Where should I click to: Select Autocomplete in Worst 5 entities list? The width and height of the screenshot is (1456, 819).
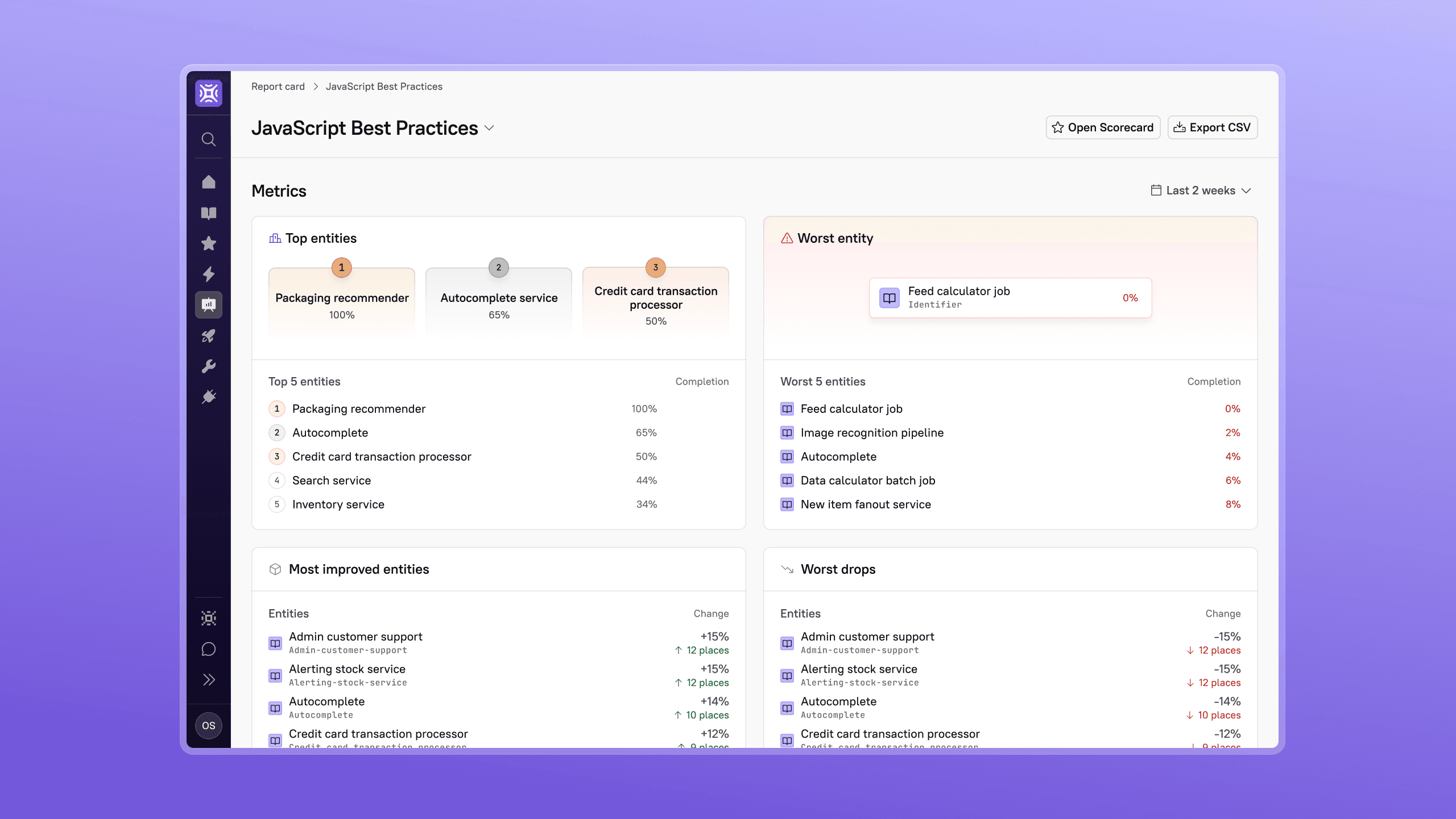click(1011, 457)
